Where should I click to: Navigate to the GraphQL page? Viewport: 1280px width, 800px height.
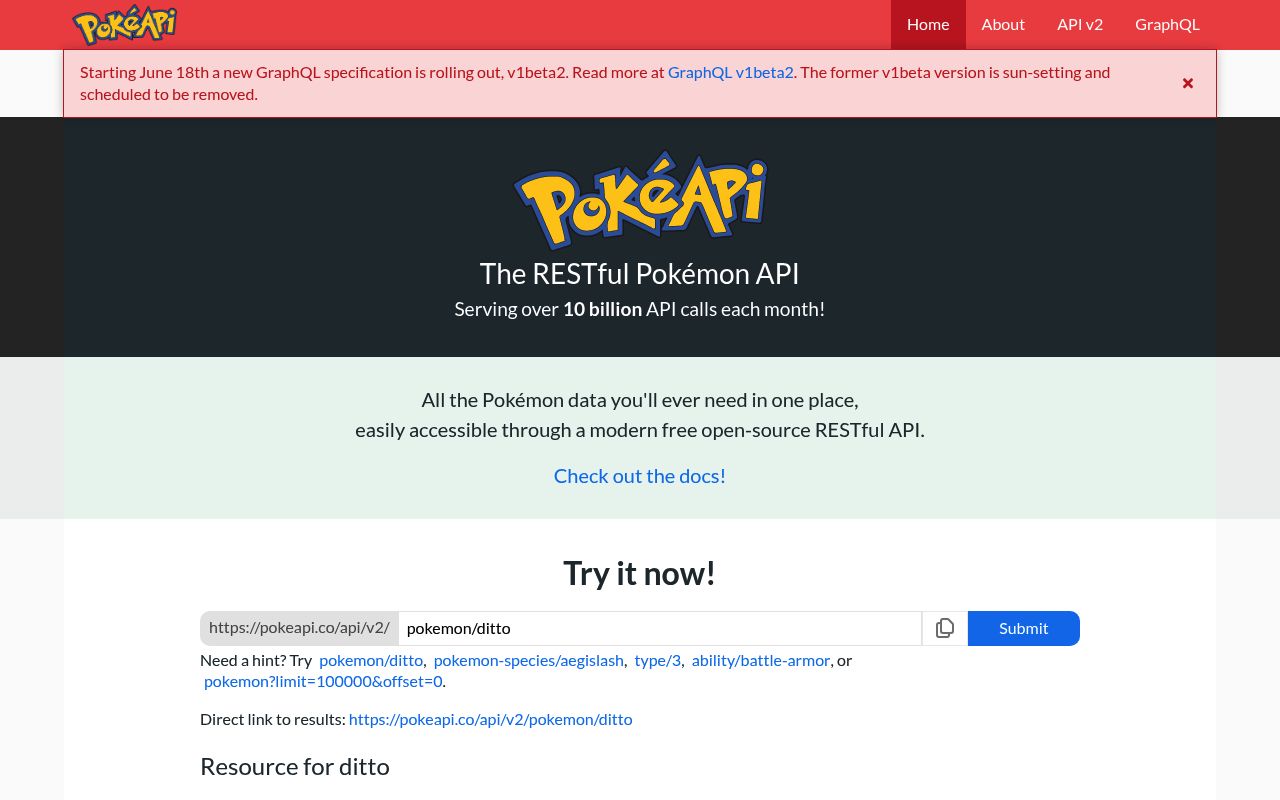pos(1166,25)
